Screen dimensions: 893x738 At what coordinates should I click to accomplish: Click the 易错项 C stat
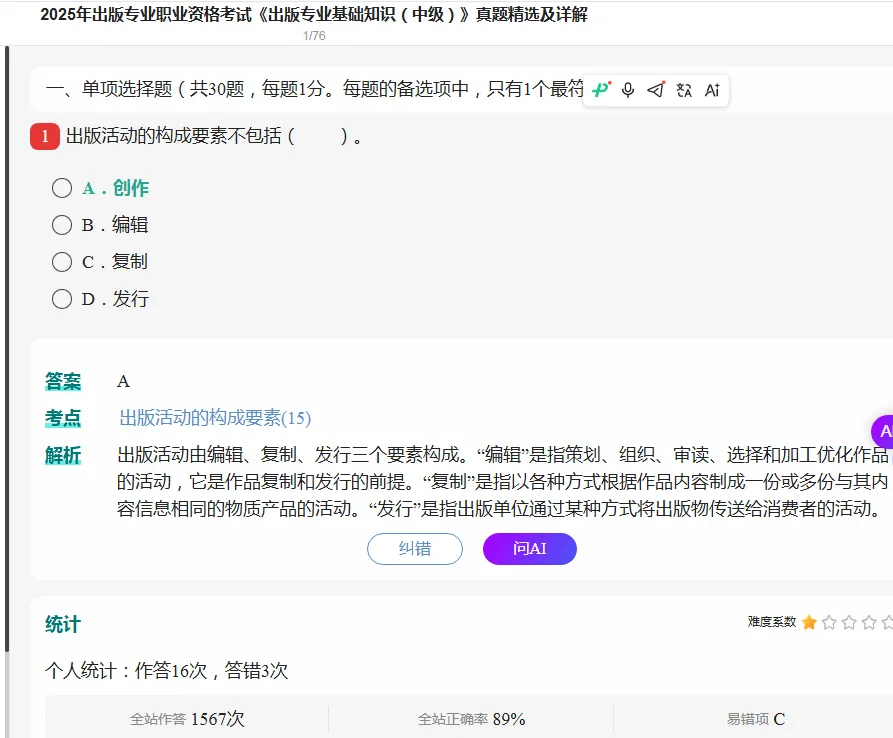756,719
